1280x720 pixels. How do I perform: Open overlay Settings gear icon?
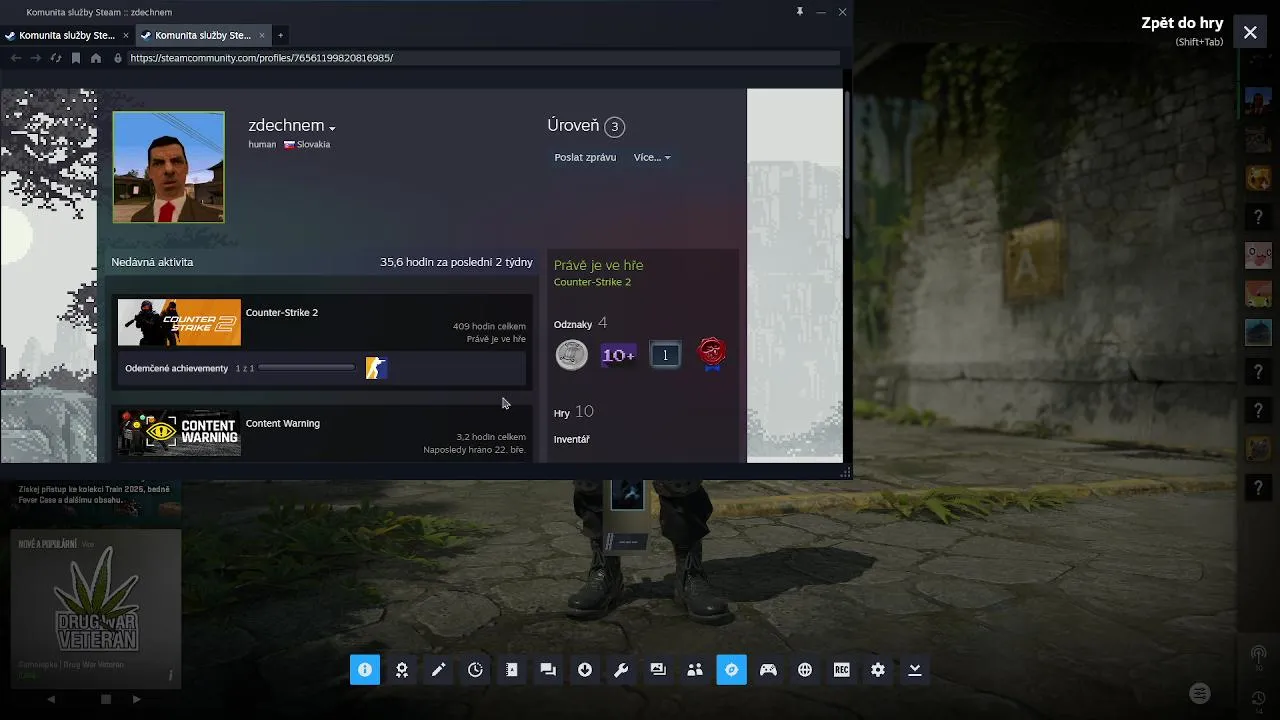point(878,670)
